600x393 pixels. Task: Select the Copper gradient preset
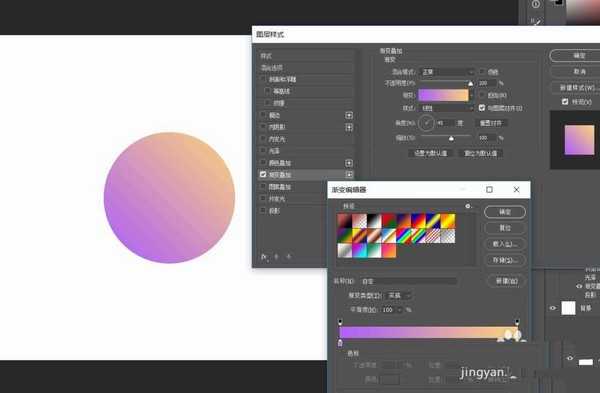click(x=374, y=236)
